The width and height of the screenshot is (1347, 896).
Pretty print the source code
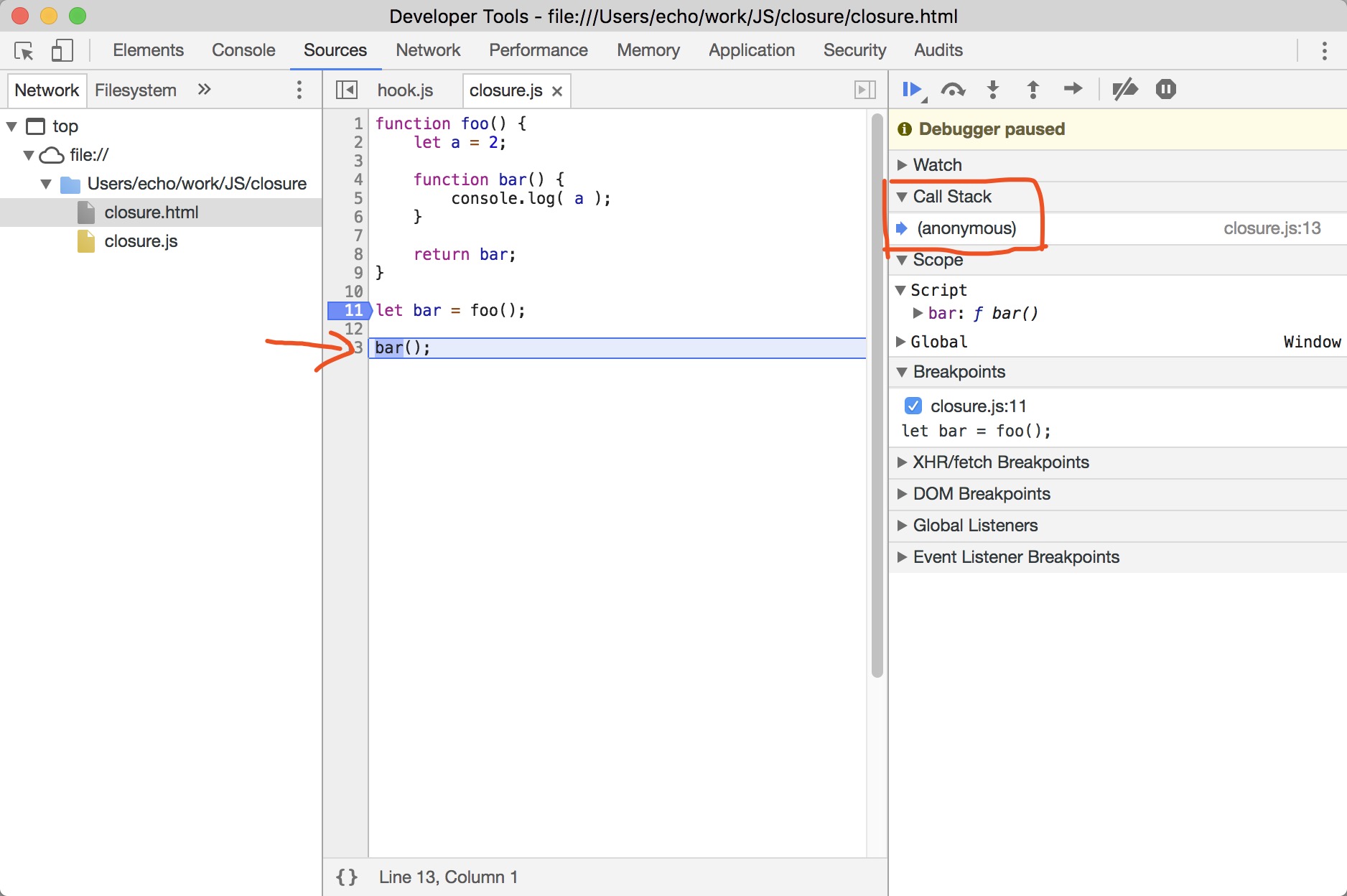347,877
